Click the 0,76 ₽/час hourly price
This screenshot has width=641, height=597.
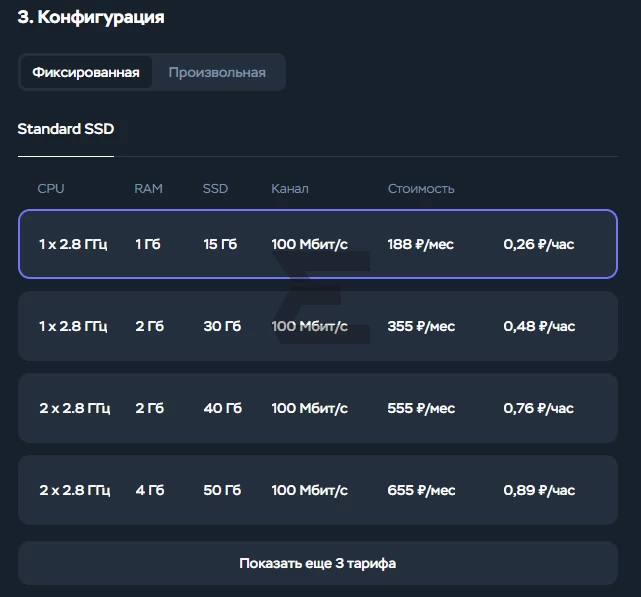(x=539, y=408)
